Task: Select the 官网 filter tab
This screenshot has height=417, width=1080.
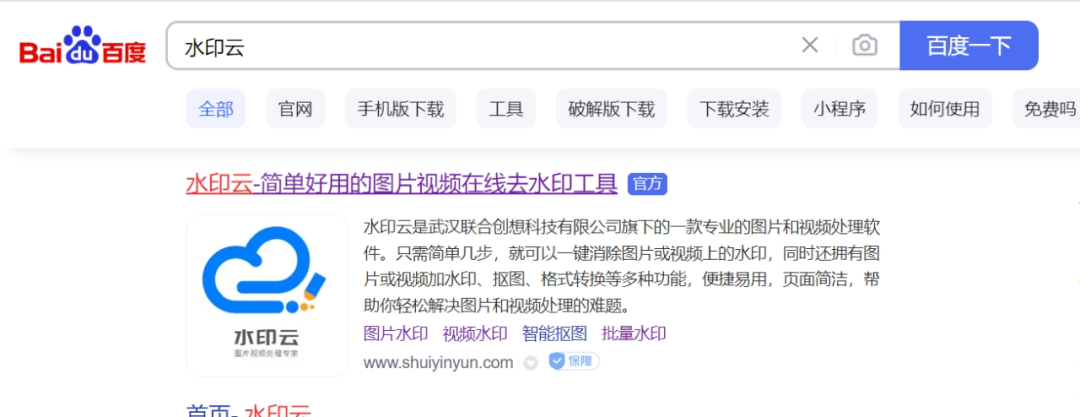Action: tap(295, 108)
